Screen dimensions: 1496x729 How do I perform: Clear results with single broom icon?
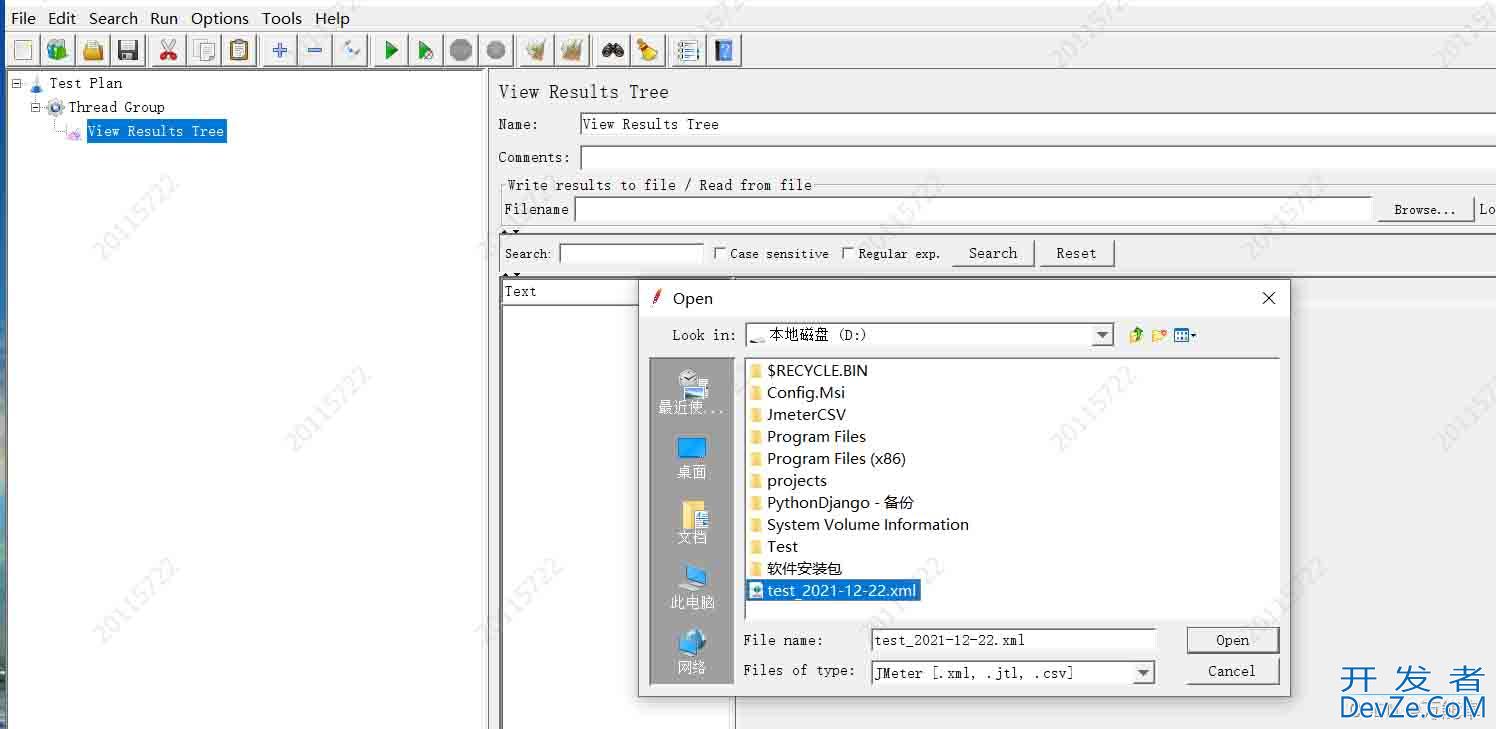(537, 50)
